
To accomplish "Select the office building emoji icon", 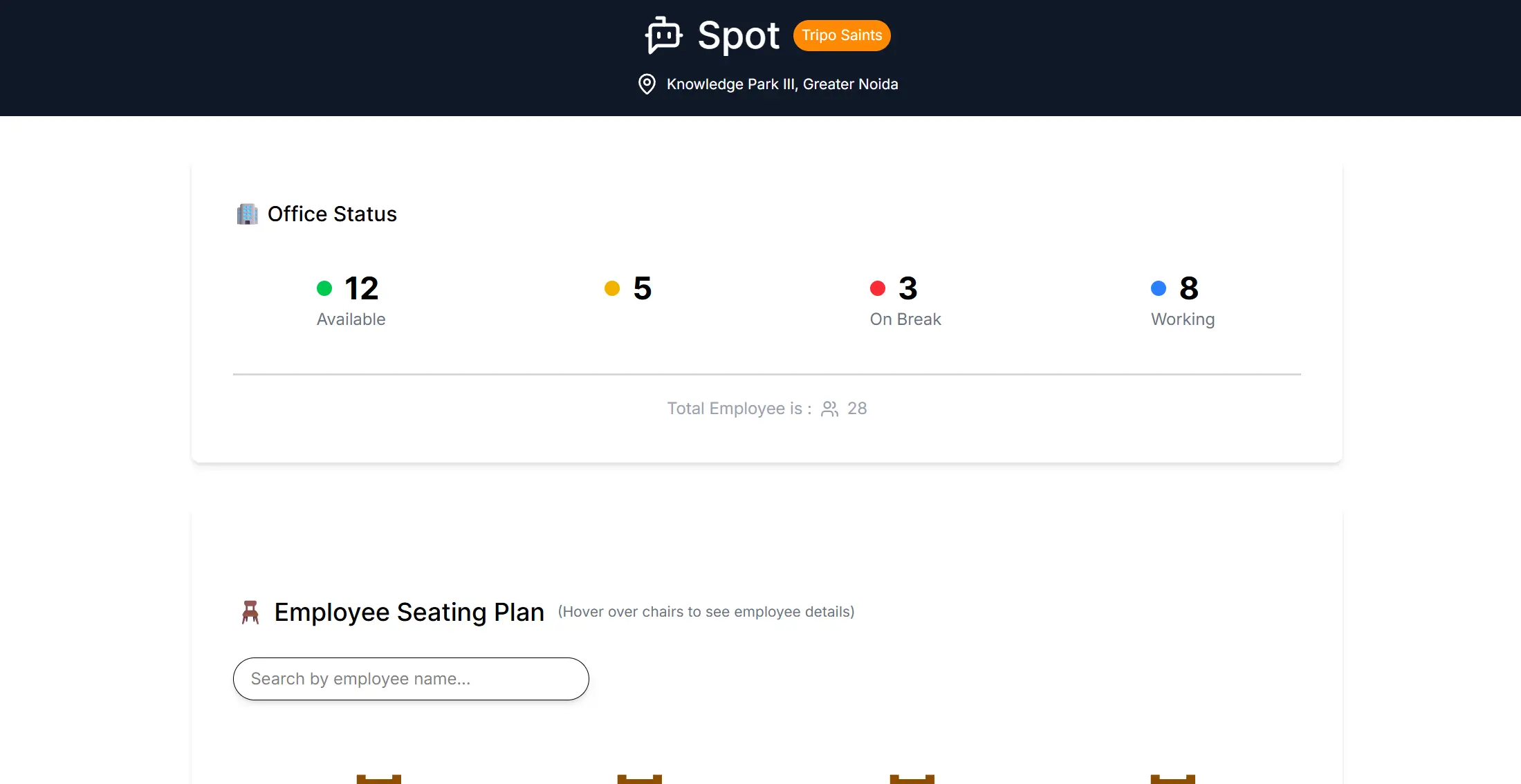I will point(248,214).
